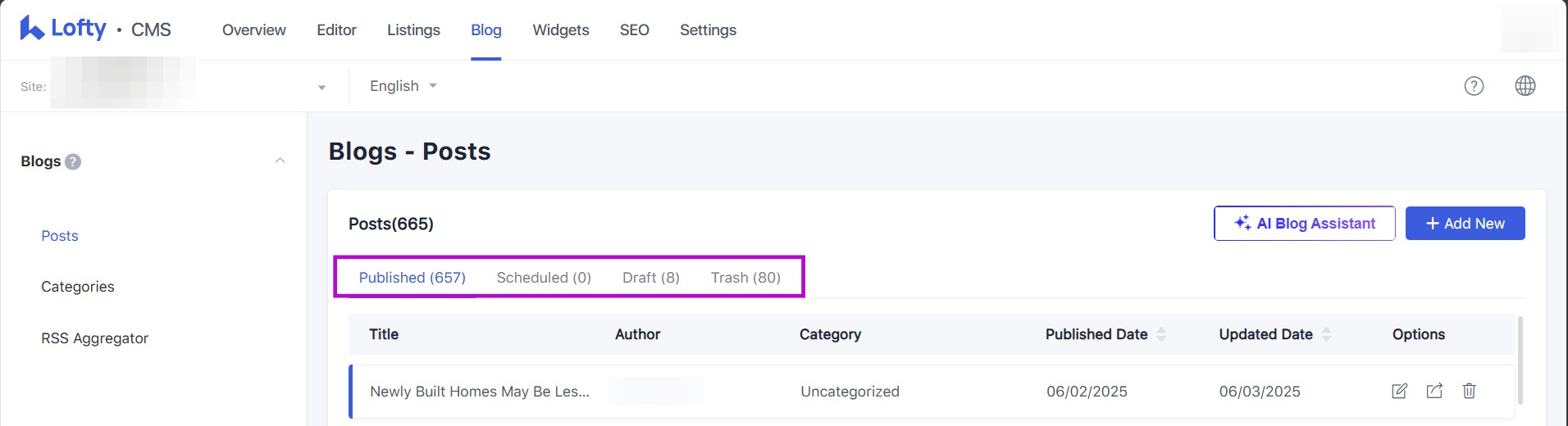Sort by Published Date arrows
Viewport: 1568px width, 426px height.
pos(1160,334)
